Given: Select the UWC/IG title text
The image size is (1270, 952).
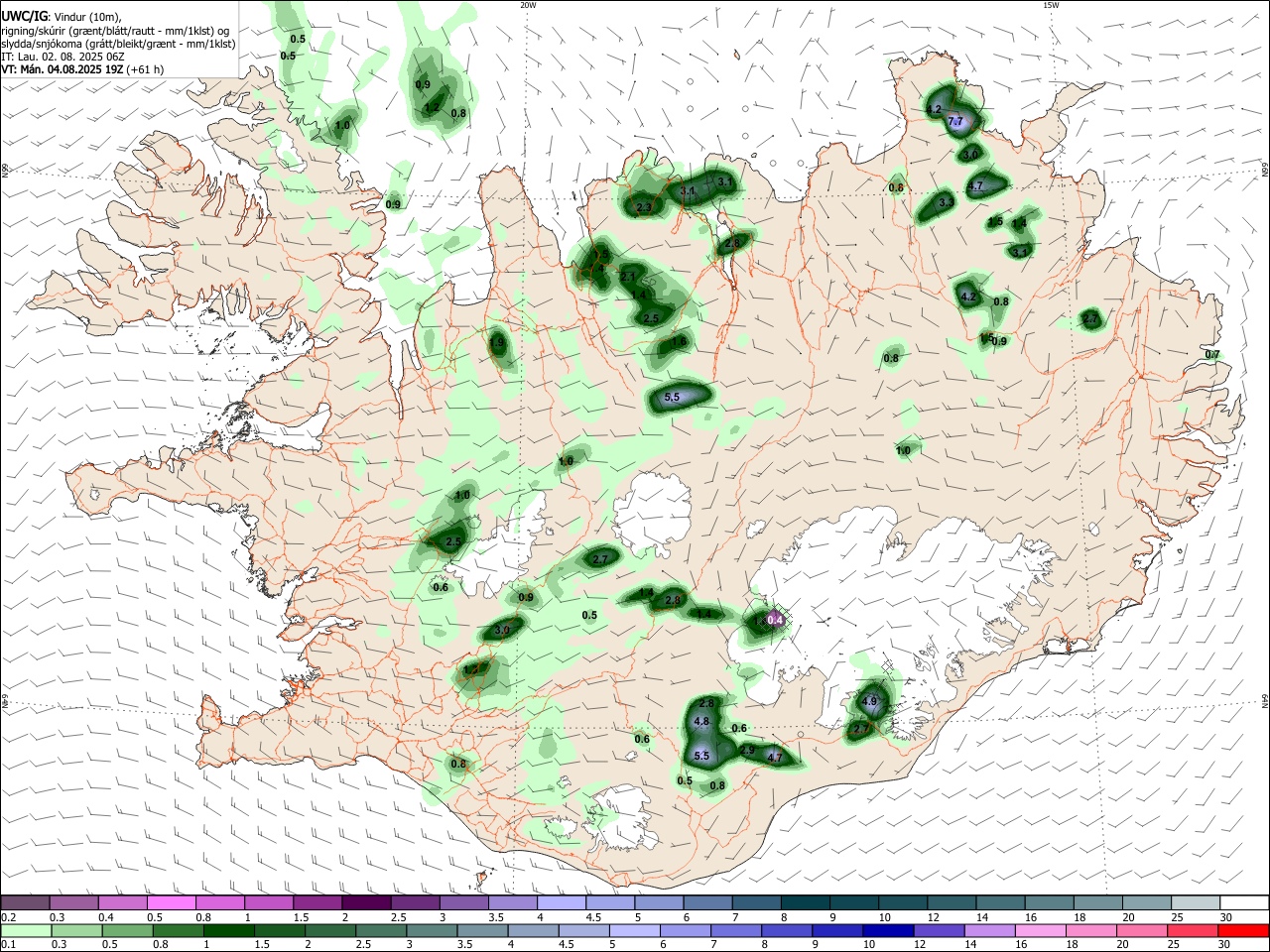Looking at the screenshot, I should tap(23, 16).
